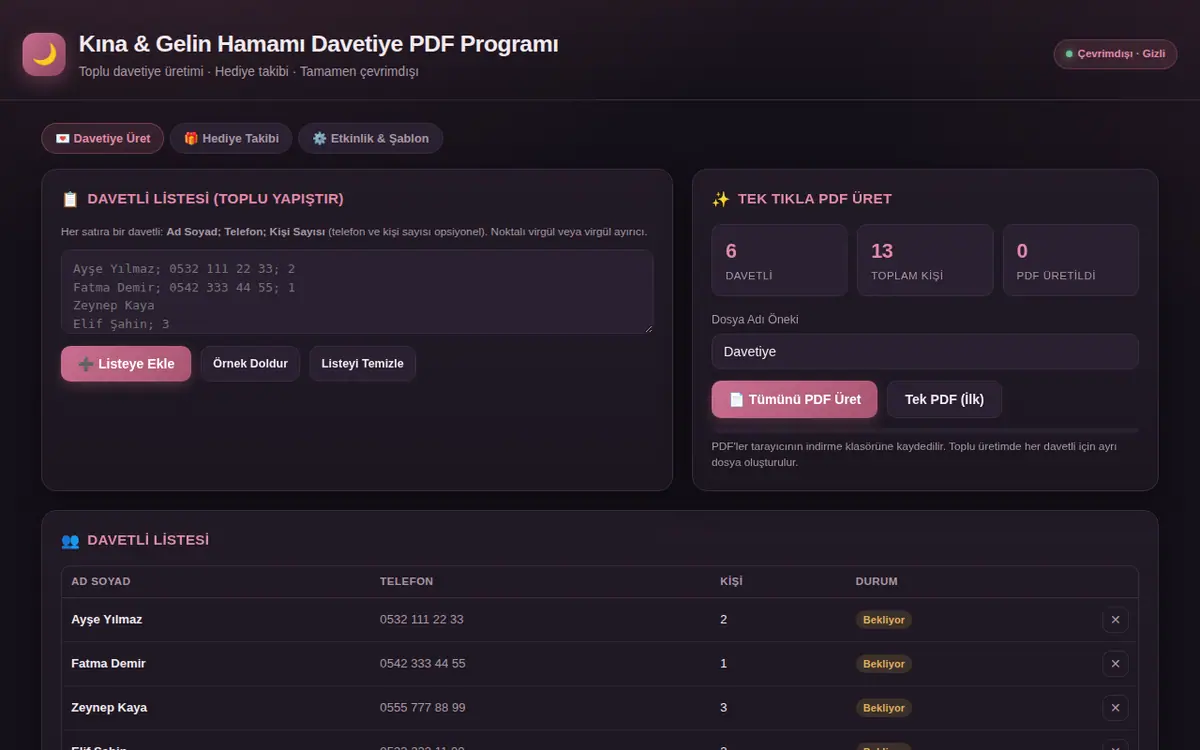The height and width of the screenshot is (750, 1200).
Task: Click the Bekliyor status badge for Ayşe Yılmaz
Action: point(884,620)
